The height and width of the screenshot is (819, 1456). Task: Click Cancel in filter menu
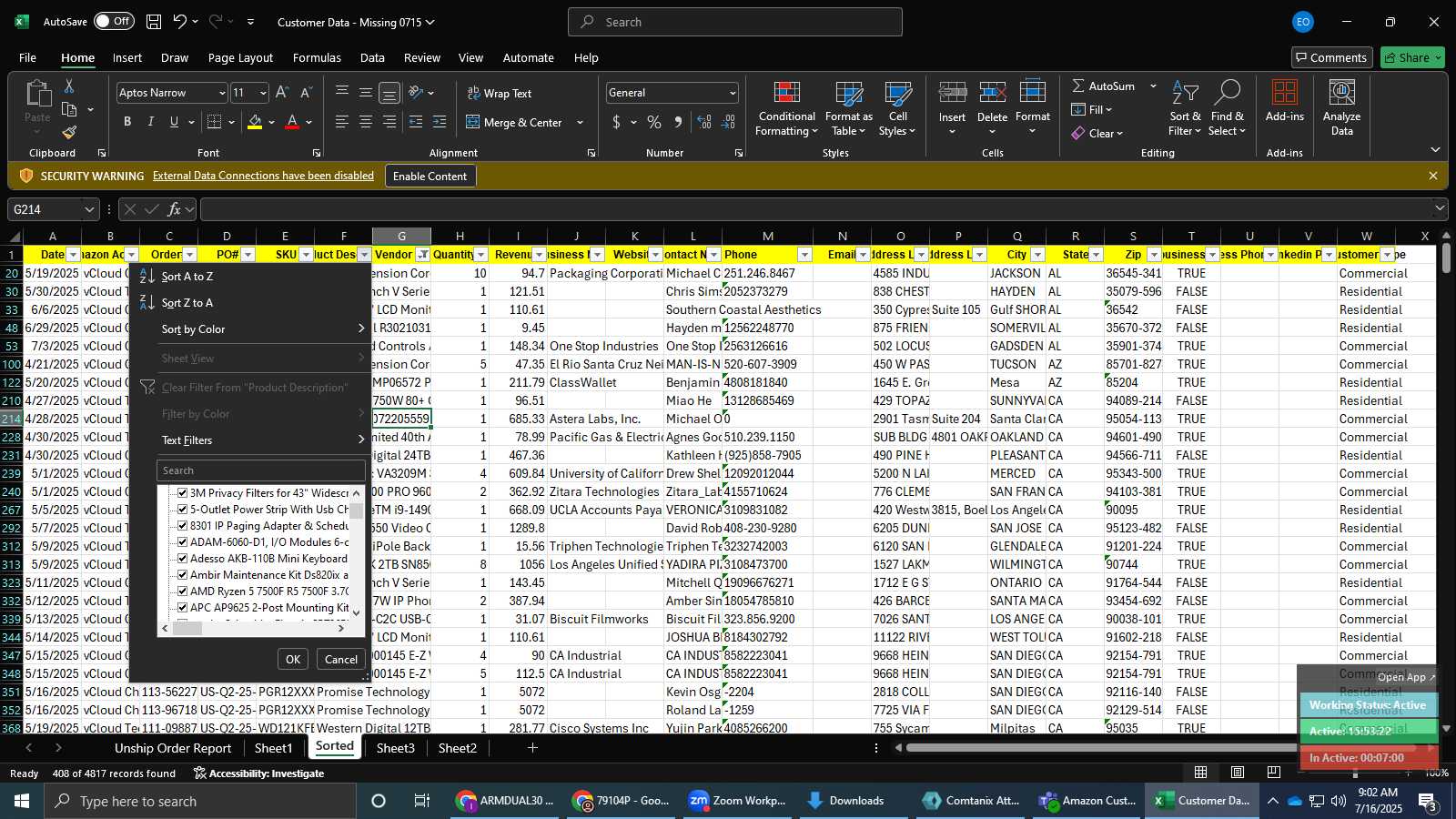point(341,660)
